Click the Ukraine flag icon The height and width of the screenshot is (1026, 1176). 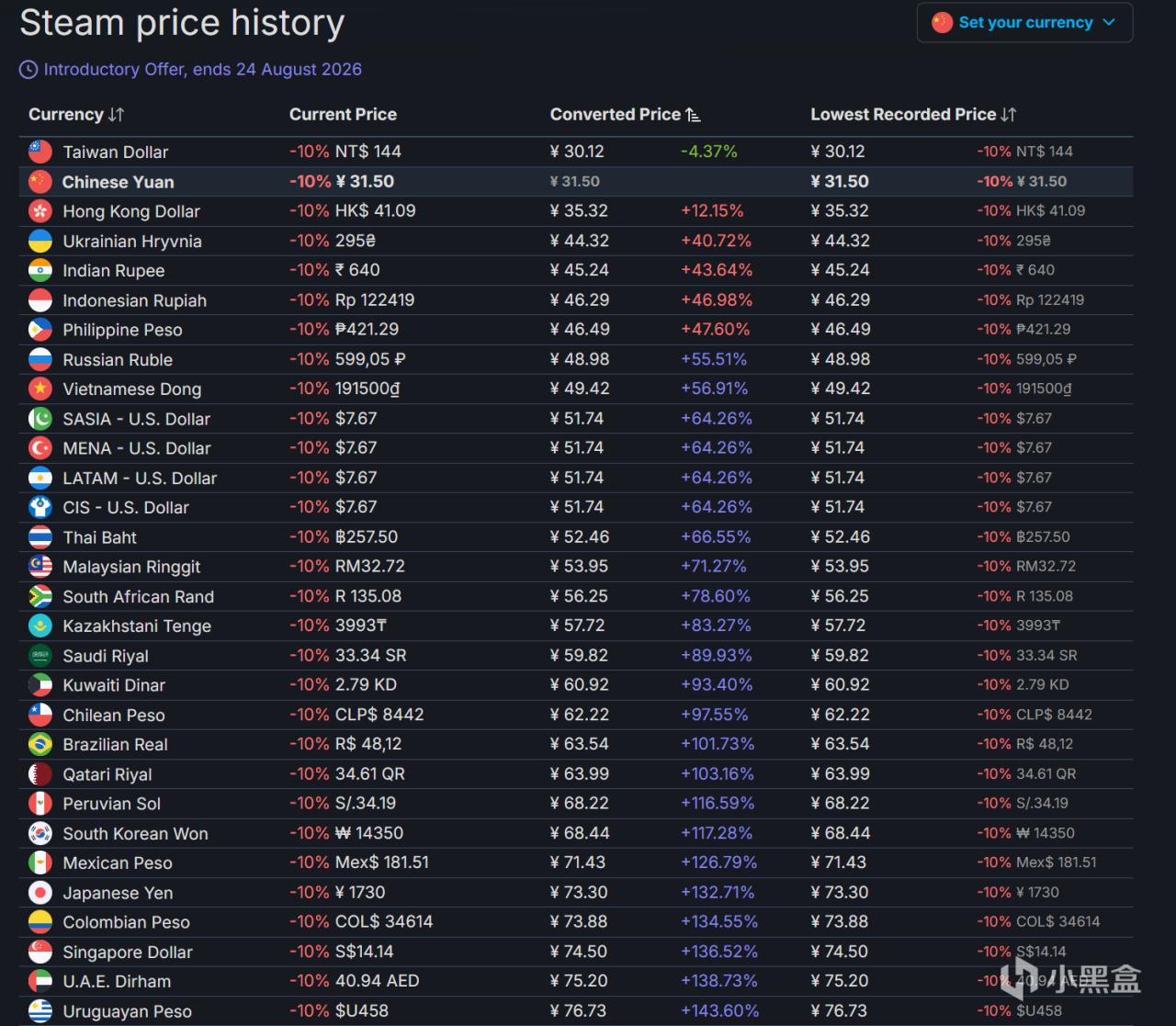pyautogui.click(x=40, y=241)
